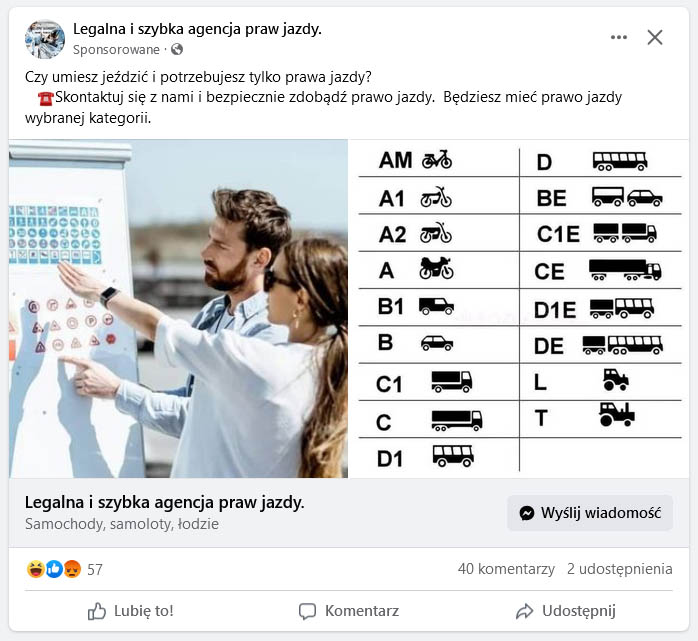Click the "Udostępnij" share button
The width and height of the screenshot is (698, 641).
(565, 611)
